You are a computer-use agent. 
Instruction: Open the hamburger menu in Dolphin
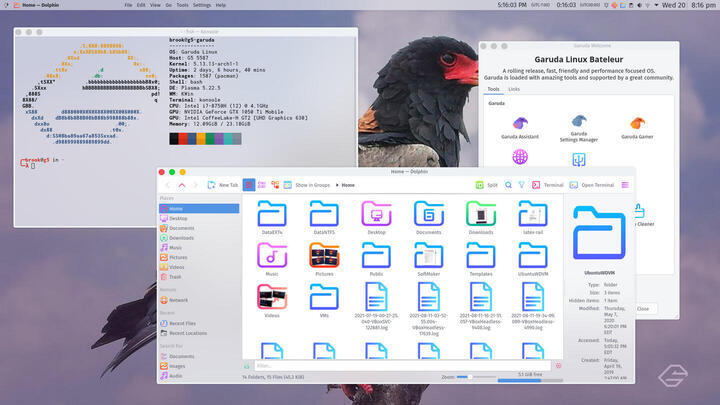(625, 185)
